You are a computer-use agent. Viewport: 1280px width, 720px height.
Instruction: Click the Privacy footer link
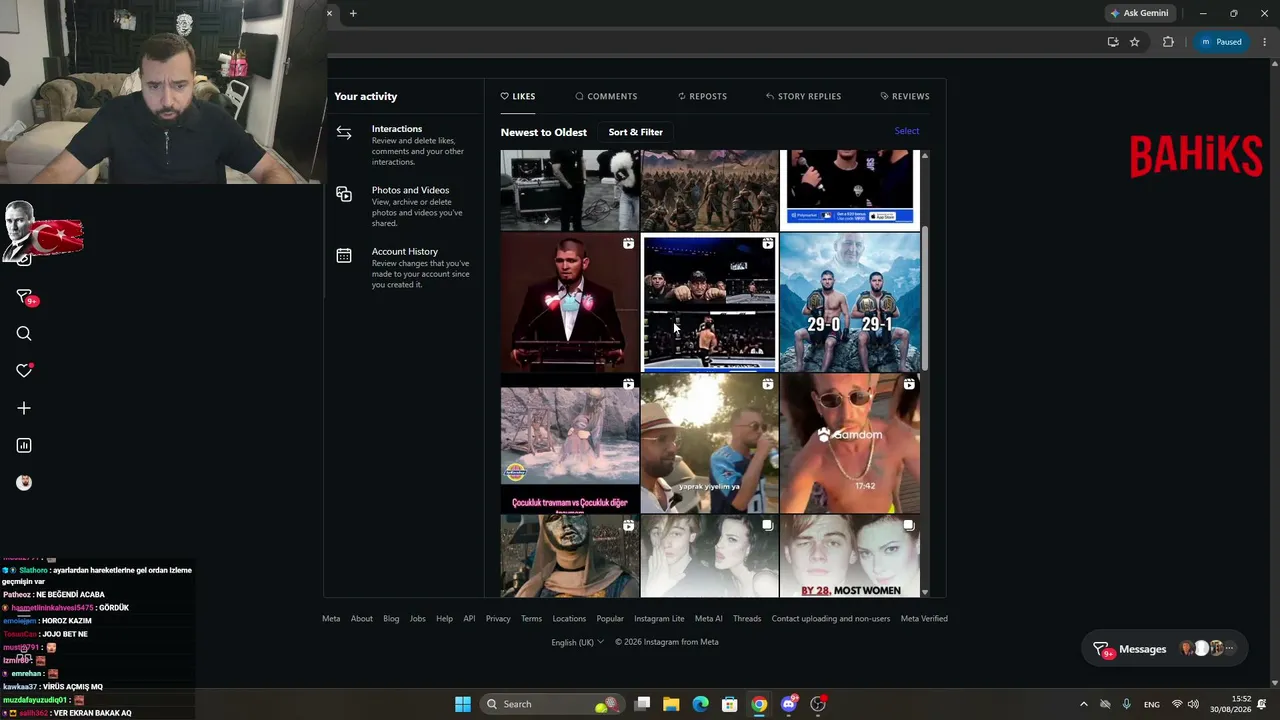[x=498, y=619]
